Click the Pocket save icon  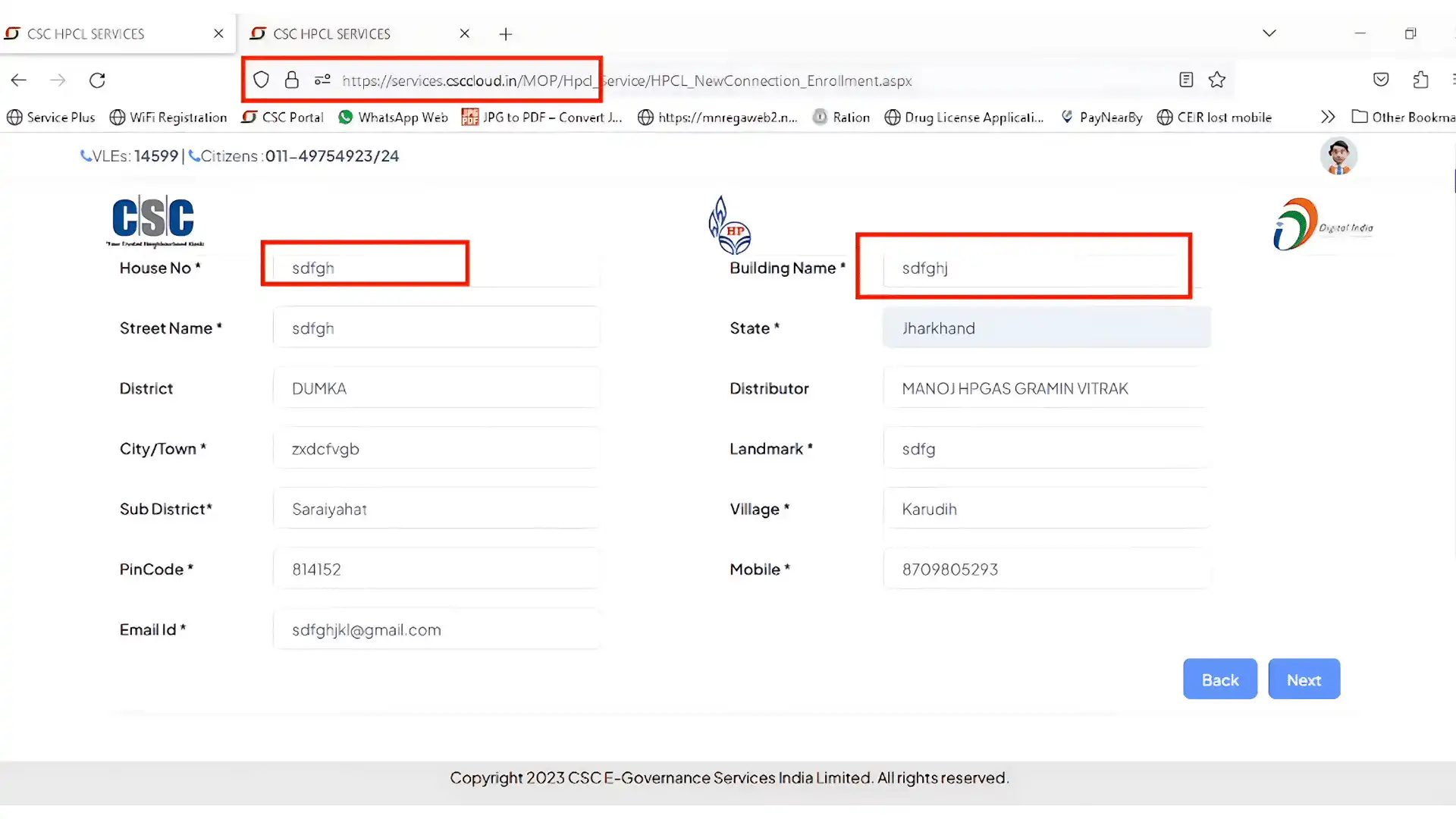[1381, 80]
